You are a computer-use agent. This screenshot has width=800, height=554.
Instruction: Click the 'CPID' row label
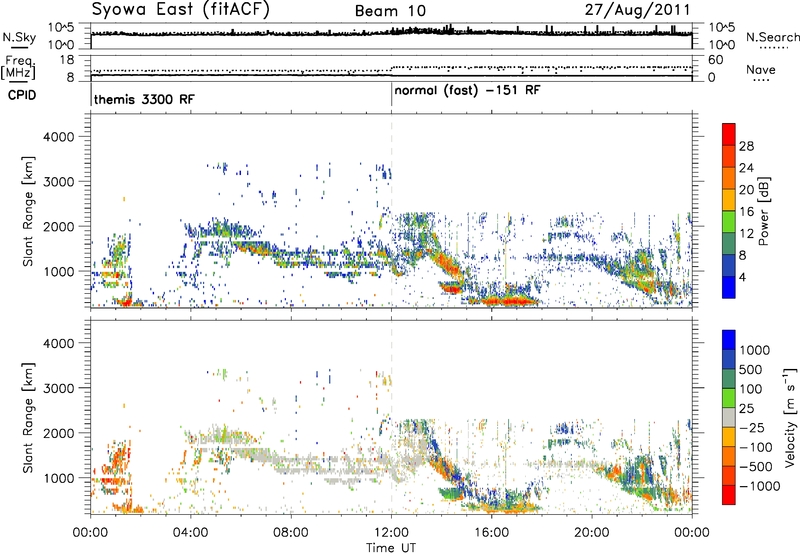click(x=22, y=95)
